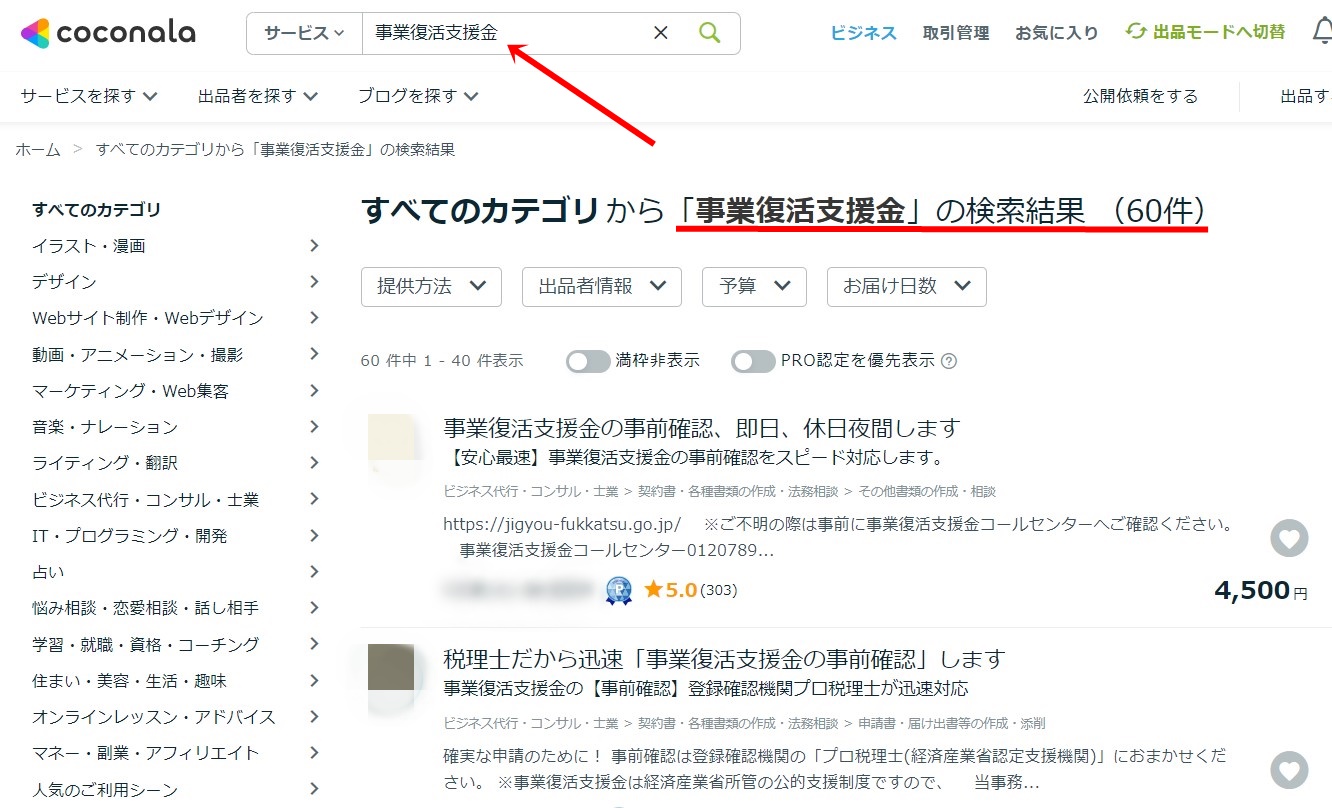The height and width of the screenshot is (808, 1332).
Task: Click the 5.0 star rating
Action: point(670,590)
